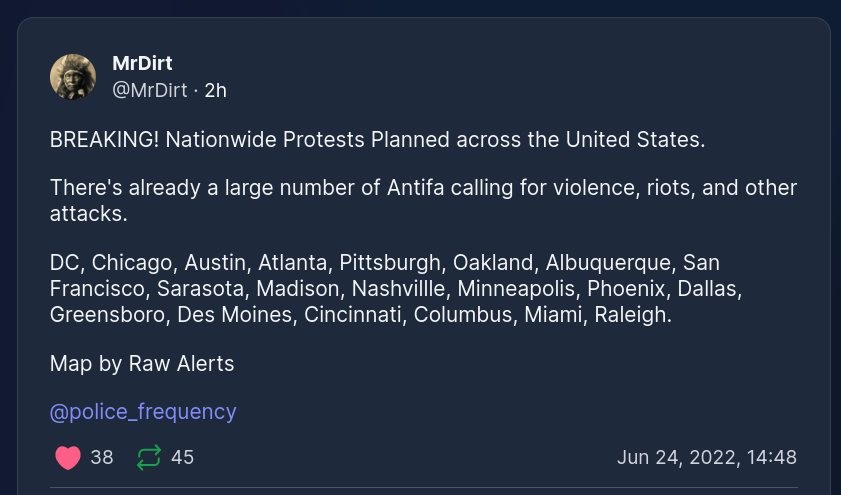
Task: Click the 'Map by Raw Alerts' line
Action: click(x=142, y=363)
